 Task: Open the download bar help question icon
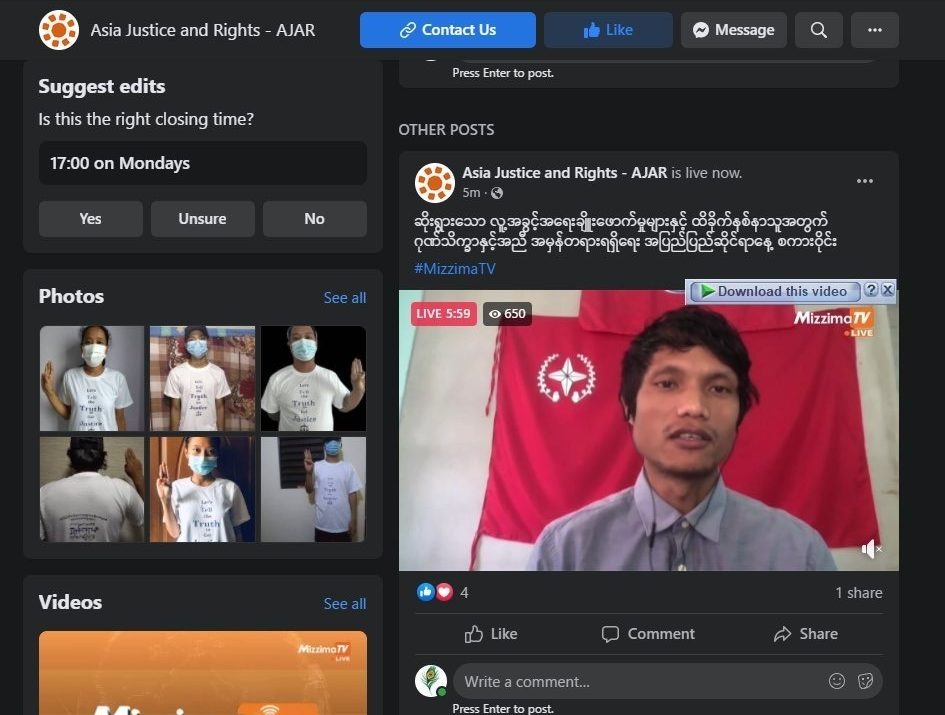point(870,289)
